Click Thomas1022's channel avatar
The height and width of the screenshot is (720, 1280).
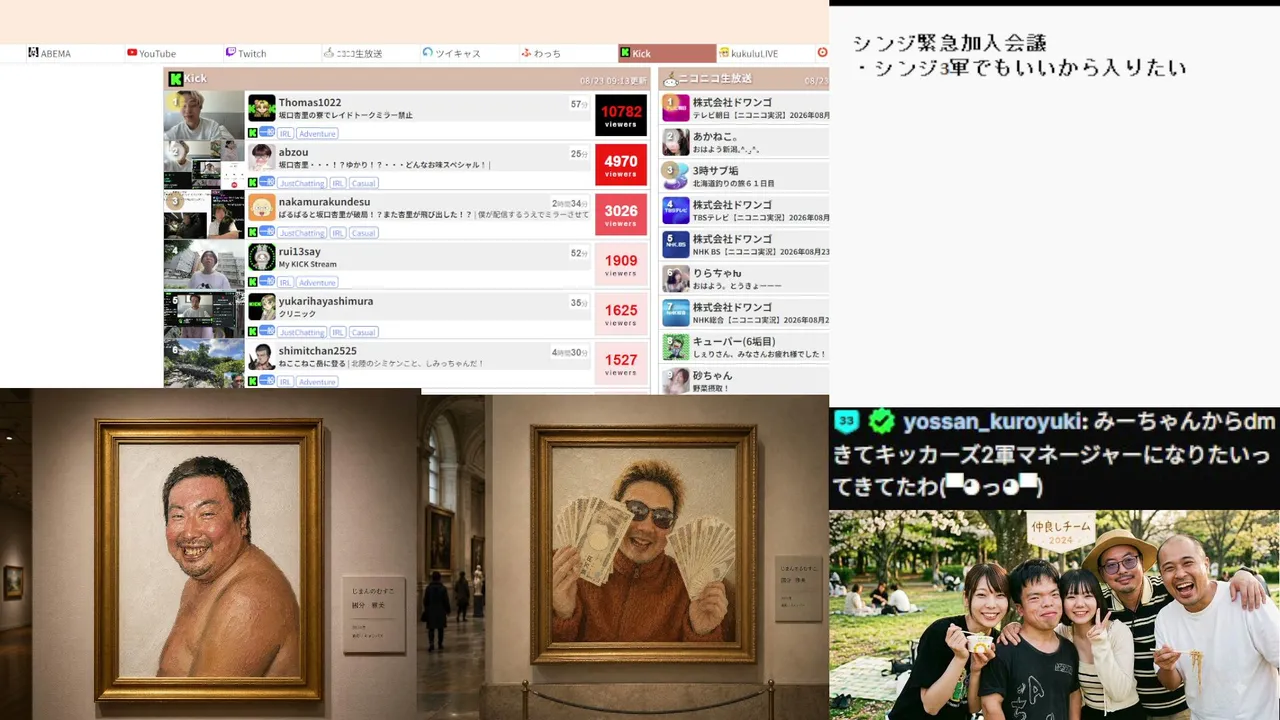262,108
